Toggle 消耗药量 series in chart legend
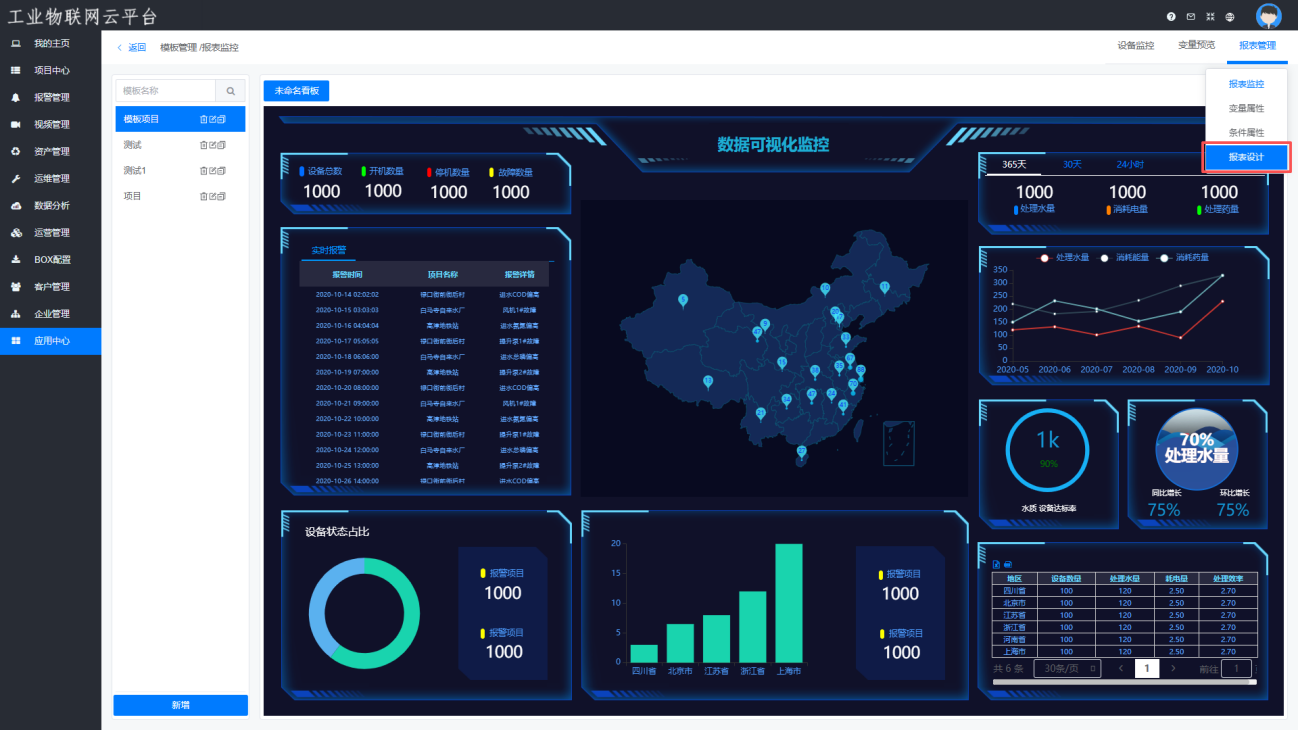 [x=1185, y=258]
